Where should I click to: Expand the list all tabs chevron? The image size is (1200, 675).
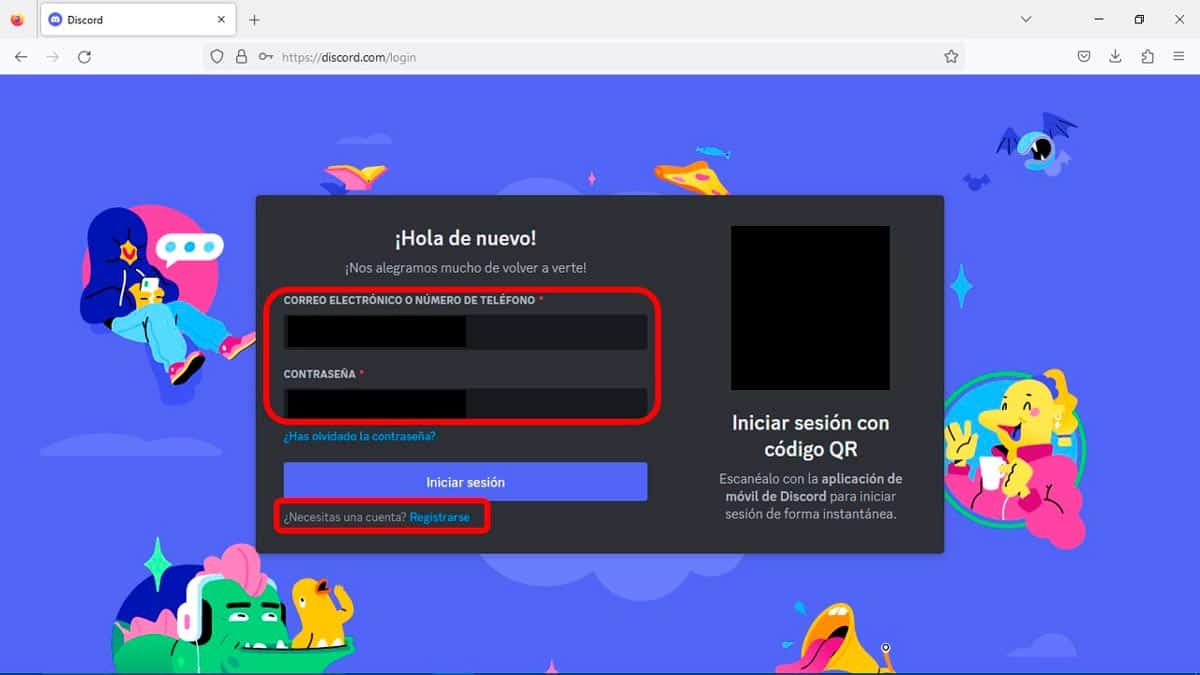[1025, 20]
